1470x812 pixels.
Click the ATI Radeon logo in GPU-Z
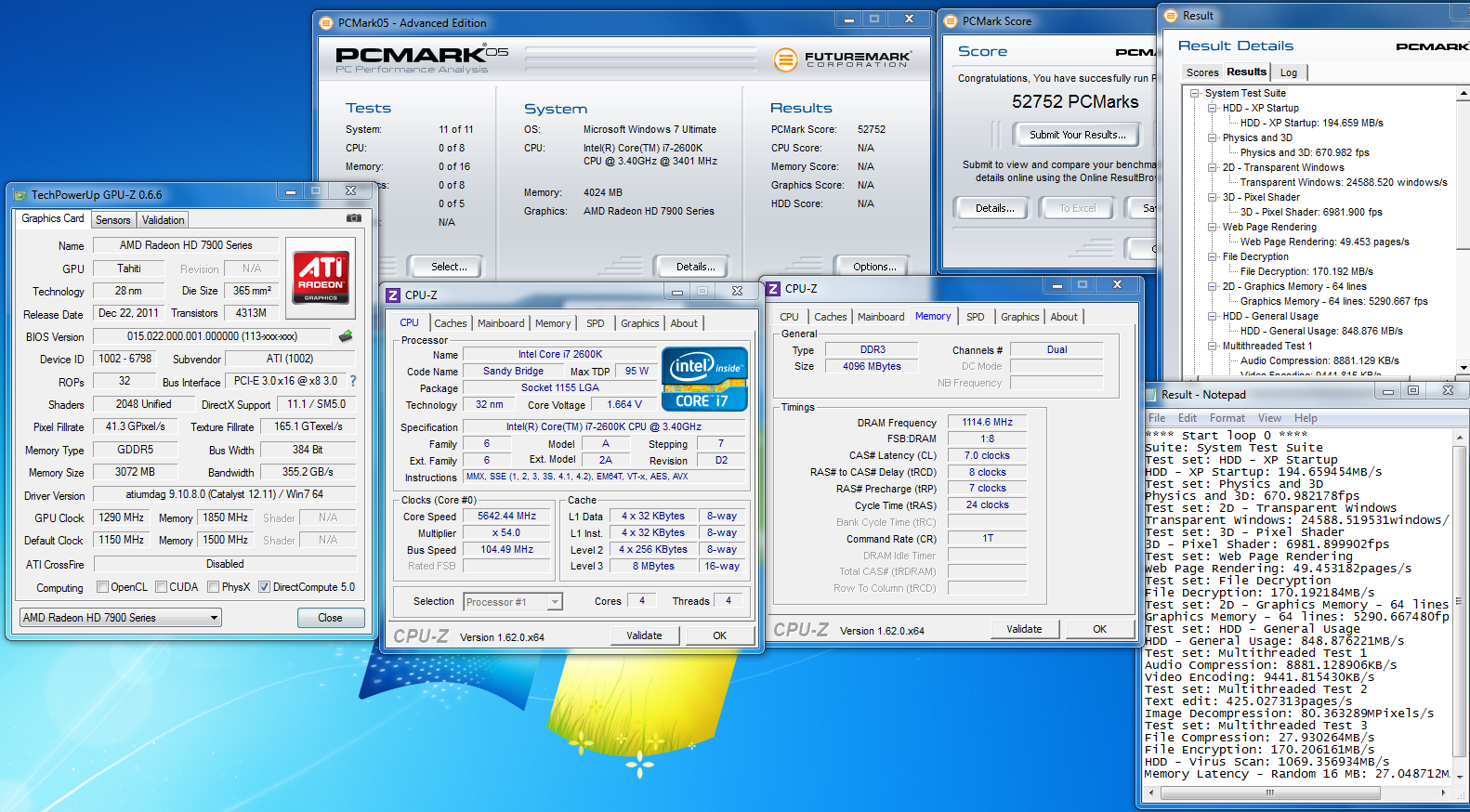coord(321,276)
